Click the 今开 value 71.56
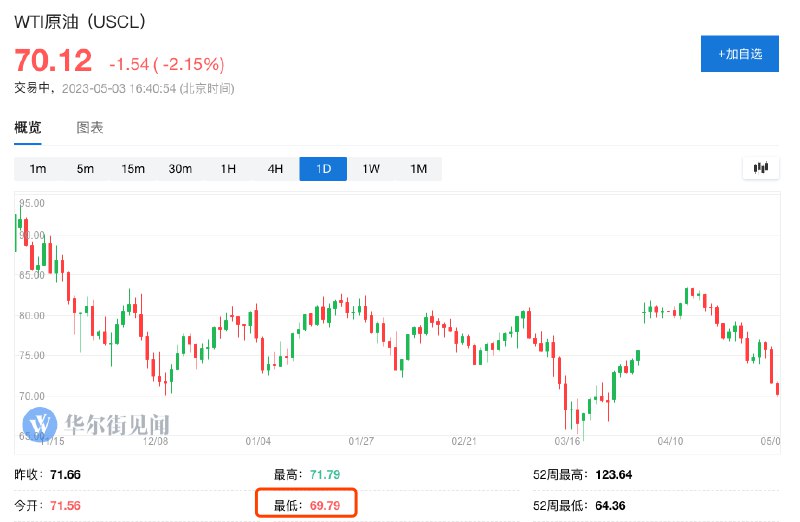The height and width of the screenshot is (522, 800). tap(65, 506)
